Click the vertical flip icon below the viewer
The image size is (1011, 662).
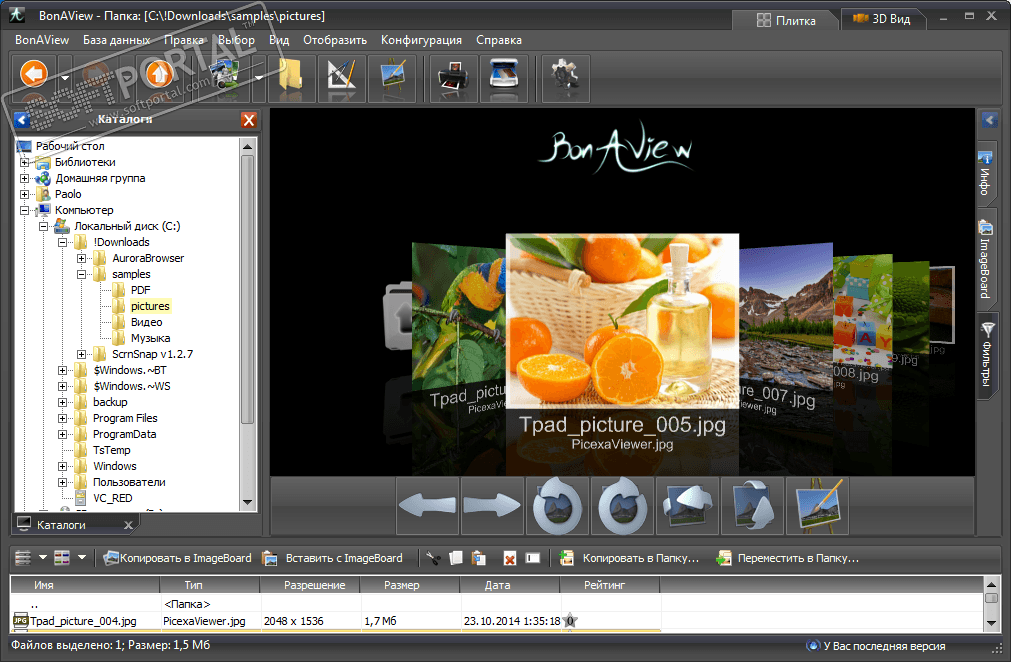click(x=752, y=506)
